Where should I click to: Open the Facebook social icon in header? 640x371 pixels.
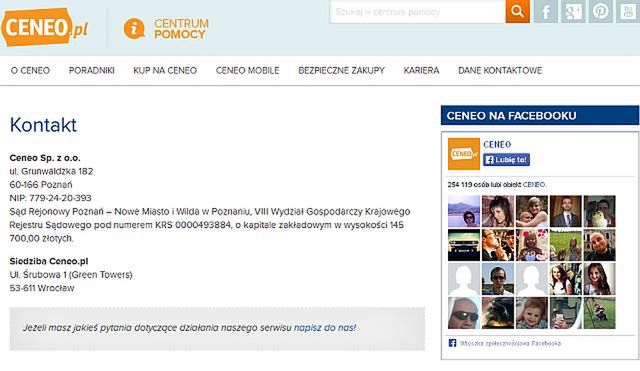coord(546,11)
